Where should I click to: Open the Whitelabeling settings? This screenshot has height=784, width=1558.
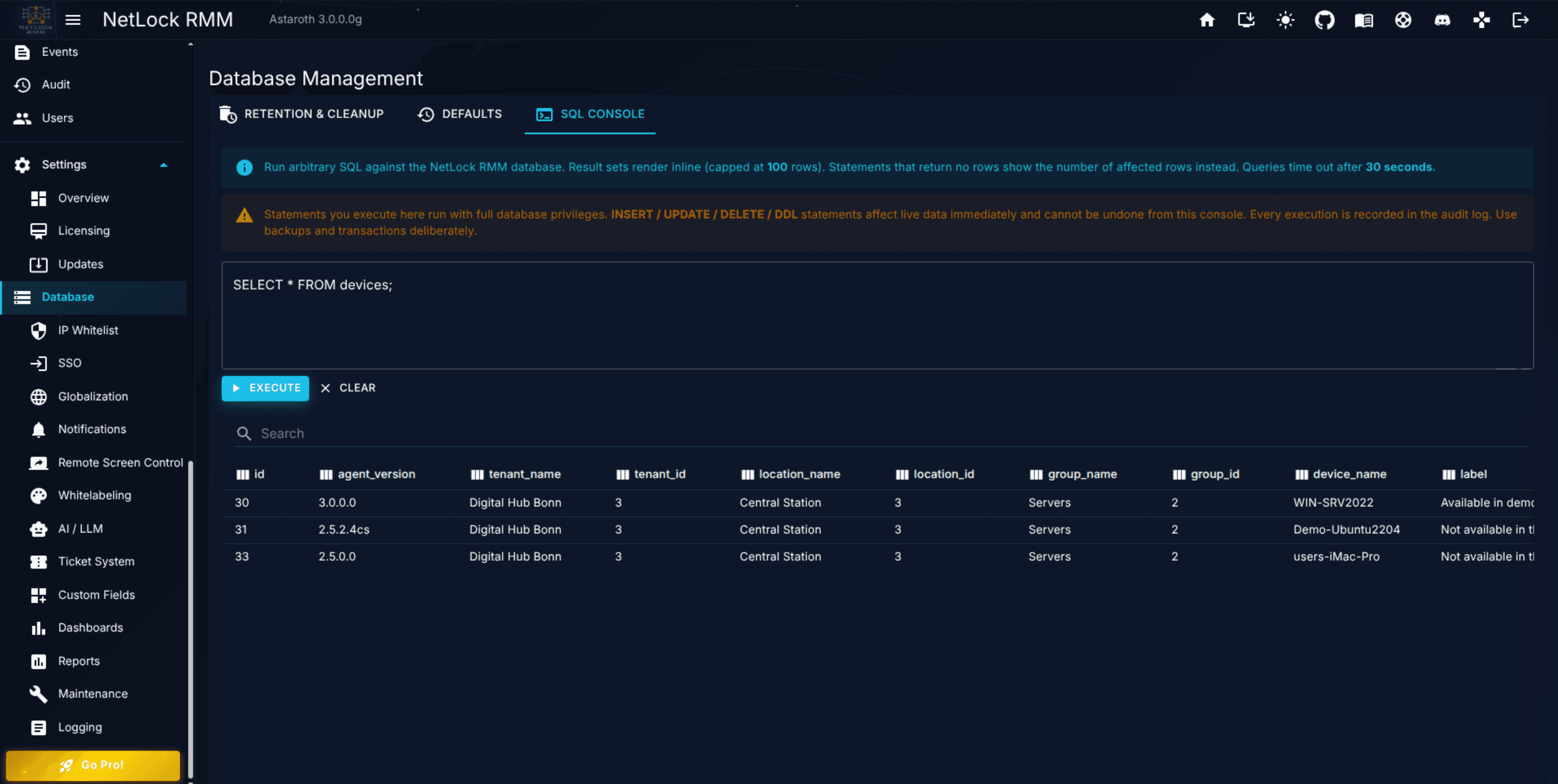click(x=94, y=495)
